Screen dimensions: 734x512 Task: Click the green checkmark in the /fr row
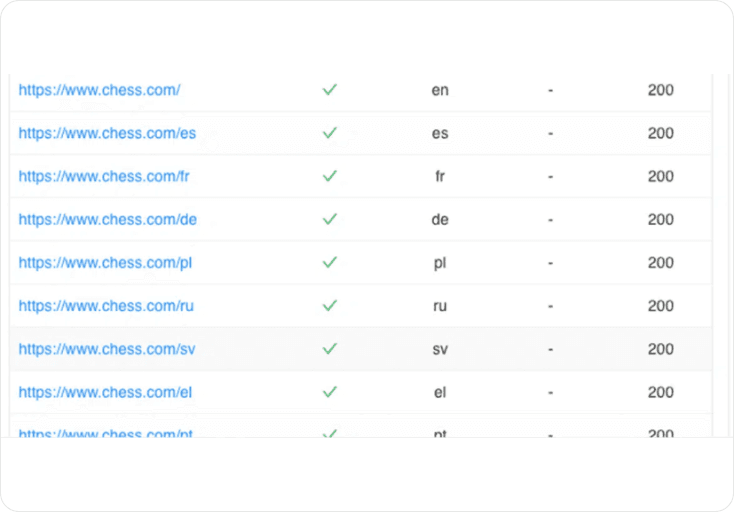click(330, 176)
